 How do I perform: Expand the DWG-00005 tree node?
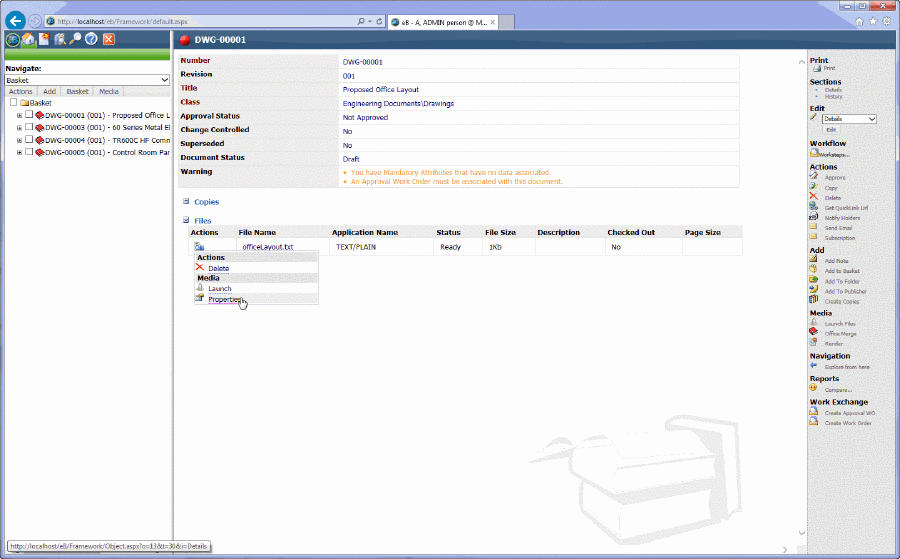click(19, 153)
